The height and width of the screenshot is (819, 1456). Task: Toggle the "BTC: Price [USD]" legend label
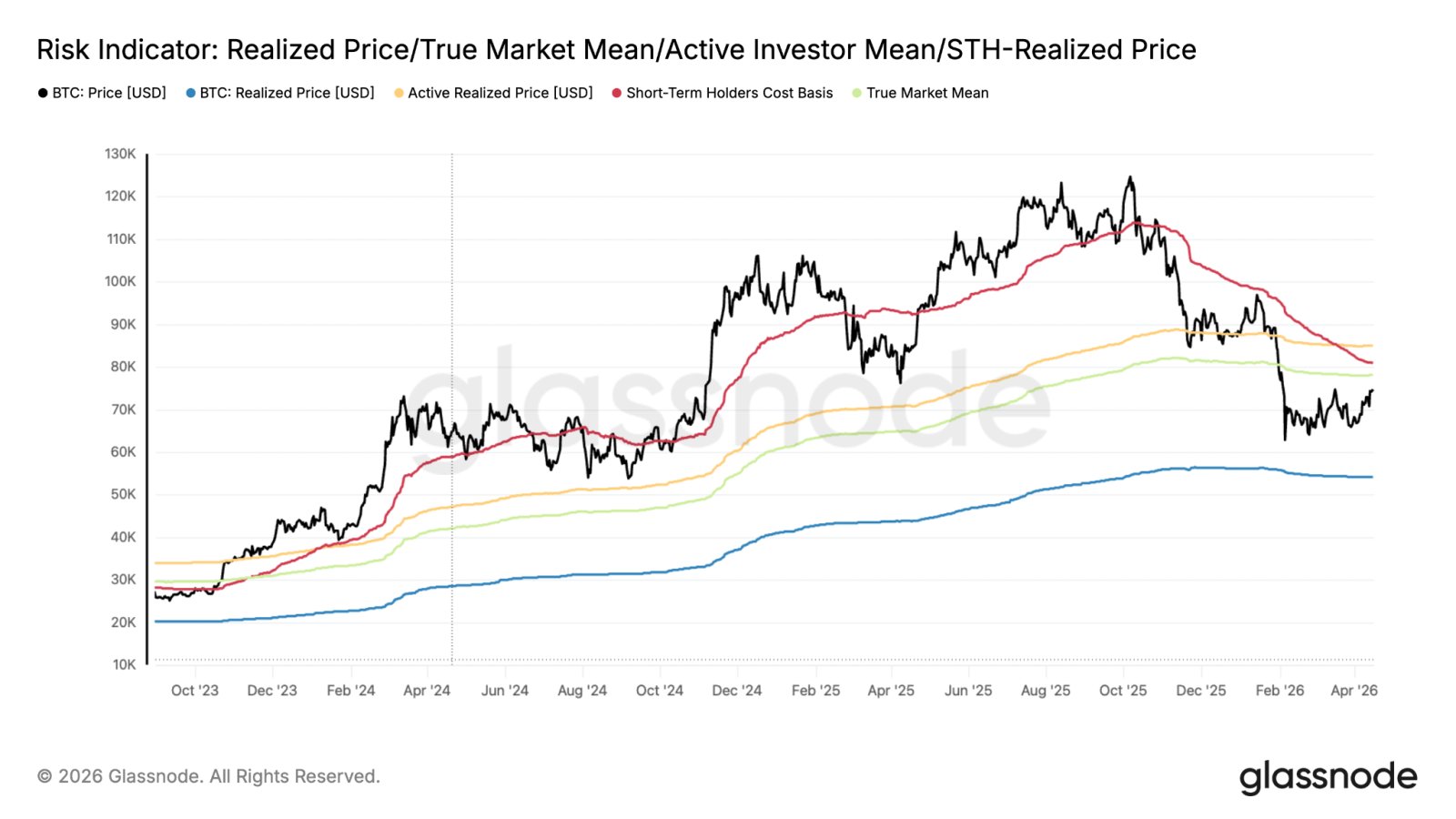(x=109, y=93)
